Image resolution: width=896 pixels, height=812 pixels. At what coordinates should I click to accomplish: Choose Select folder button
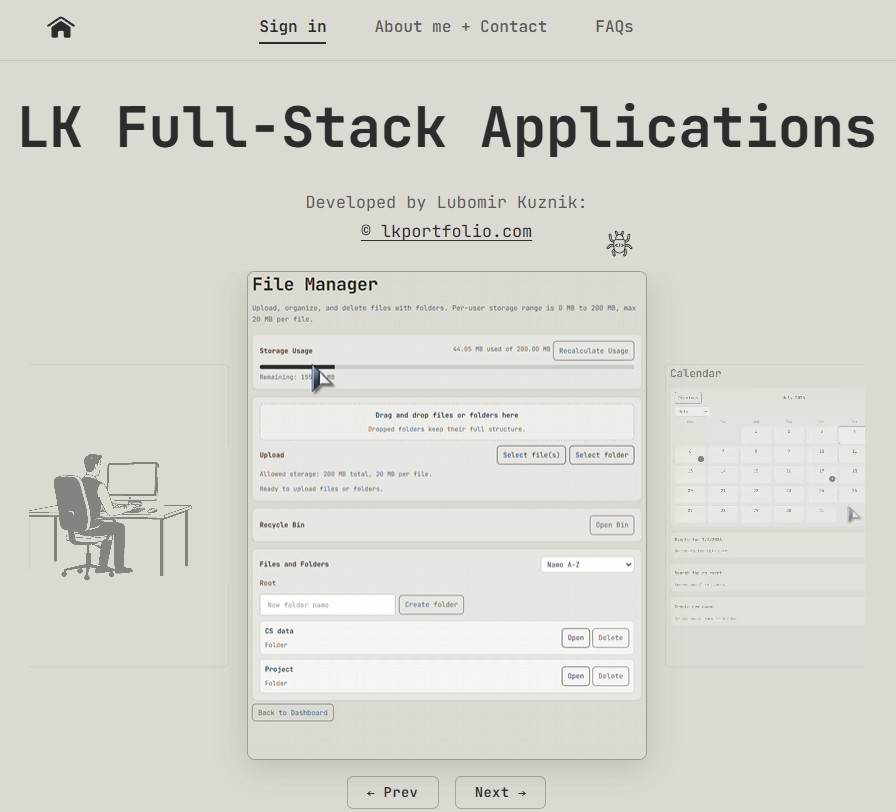[601, 455]
